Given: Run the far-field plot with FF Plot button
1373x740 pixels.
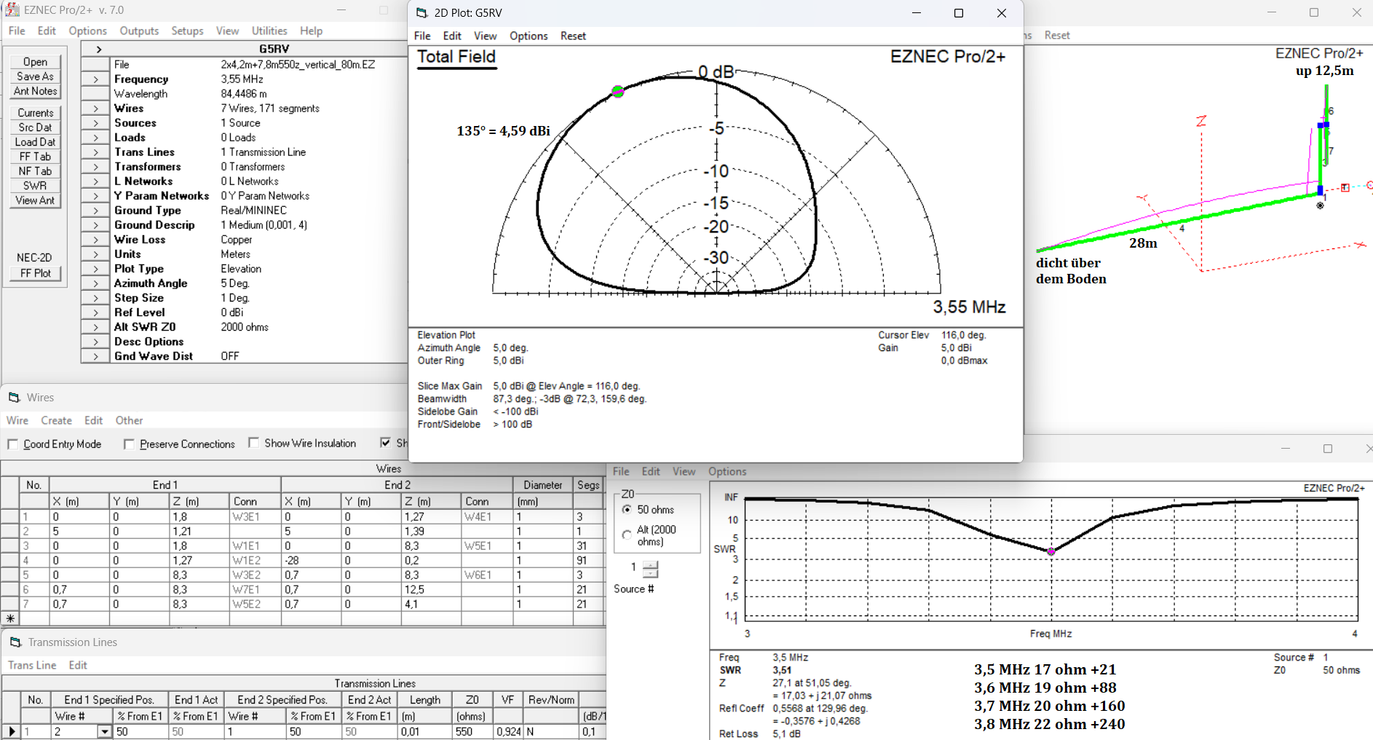Looking at the screenshot, I should click(35, 273).
